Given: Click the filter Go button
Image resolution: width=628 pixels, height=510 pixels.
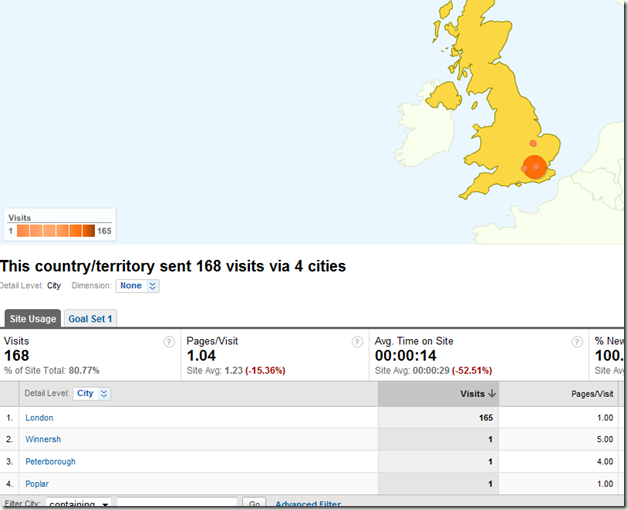Looking at the screenshot, I should coord(254,504).
